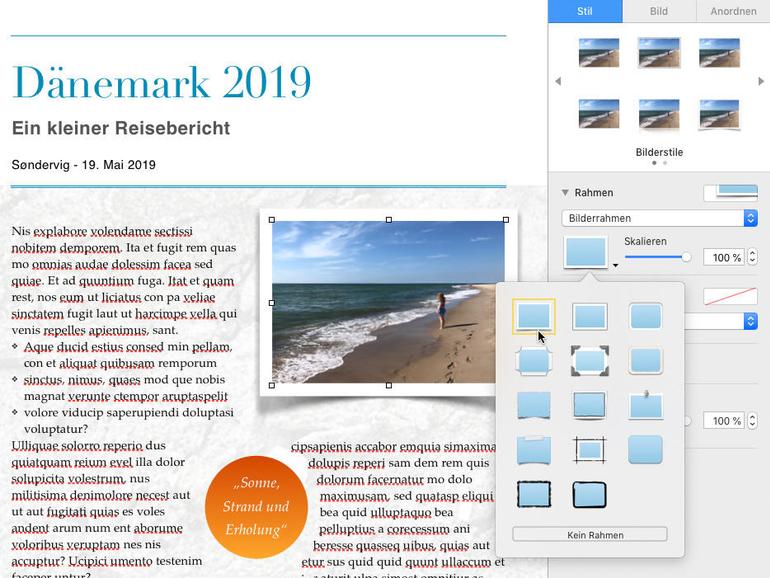Open the frame style preview popup arrow
Viewport: 770px width, 578px height.
[x=615, y=266]
